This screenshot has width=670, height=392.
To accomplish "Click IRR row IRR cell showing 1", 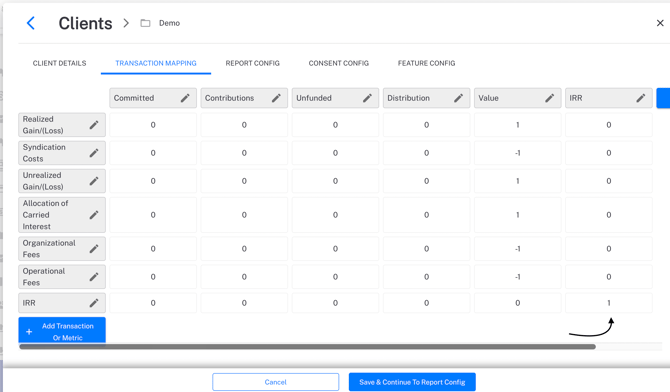I will click(x=609, y=303).
